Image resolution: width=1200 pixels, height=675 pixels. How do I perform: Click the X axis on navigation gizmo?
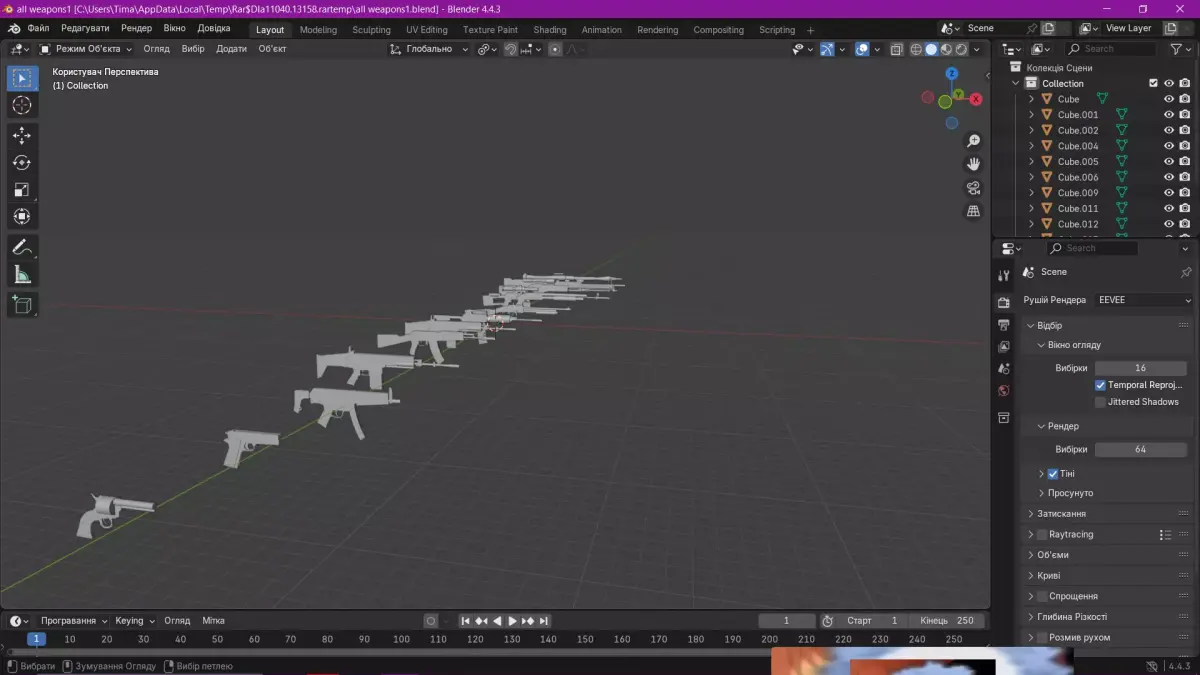click(x=975, y=99)
